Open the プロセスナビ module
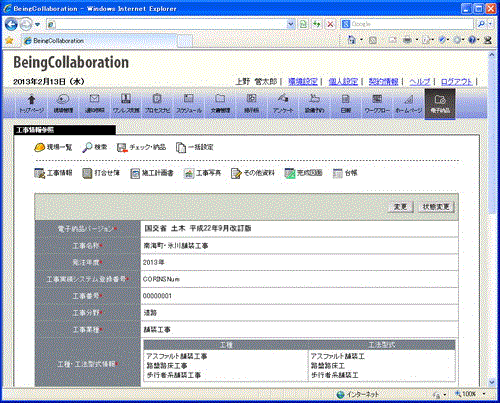This screenshot has height=403, width=500. point(157,104)
